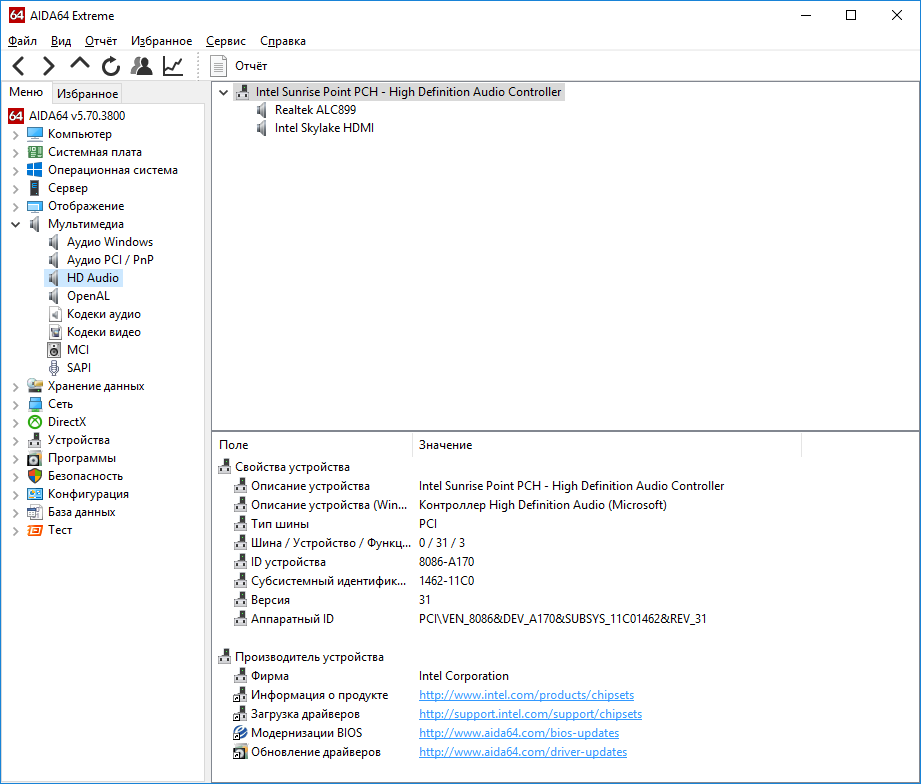This screenshot has height=784, width=921.
Task: Open the aida64.com driver-updates link
Action: click(523, 752)
